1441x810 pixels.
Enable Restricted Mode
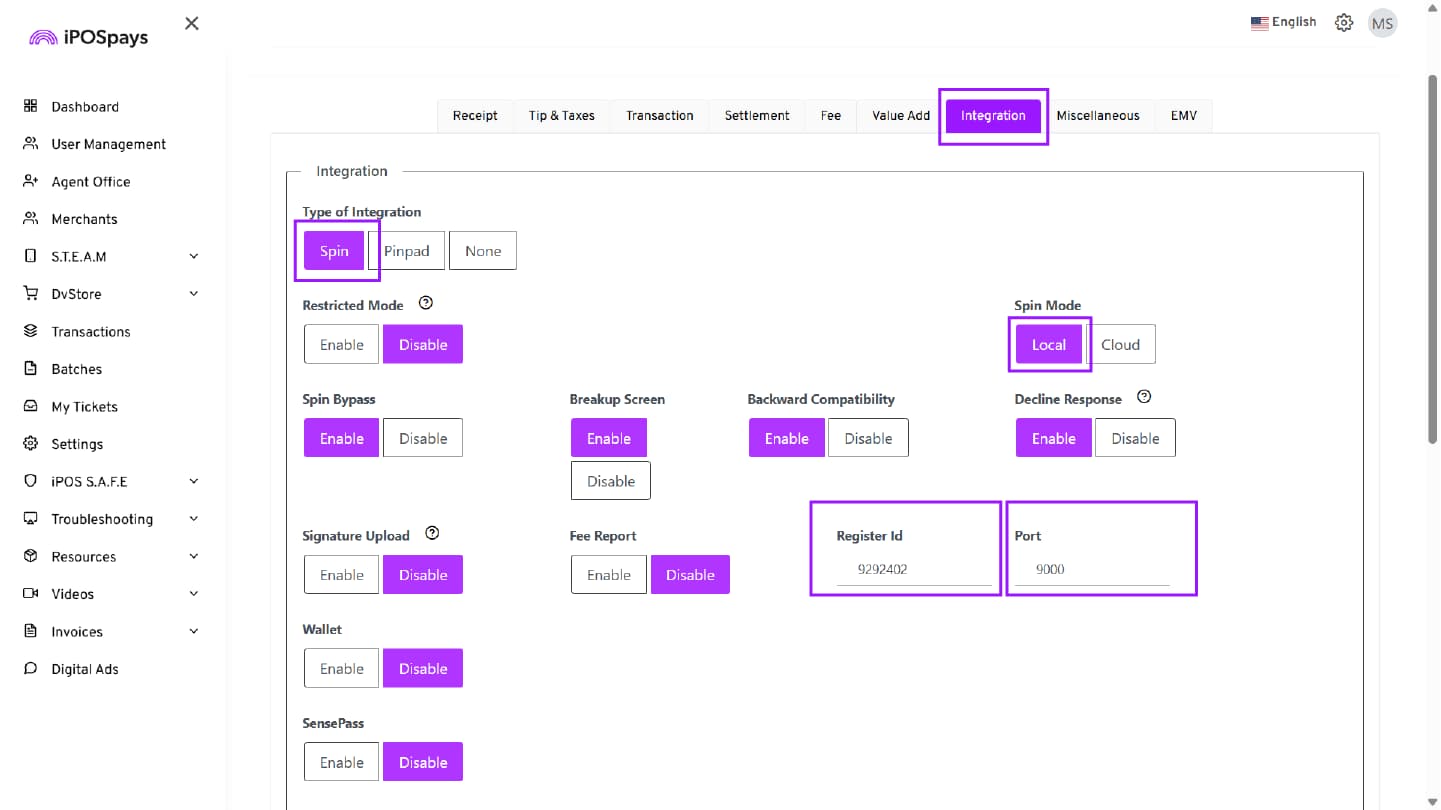[341, 344]
